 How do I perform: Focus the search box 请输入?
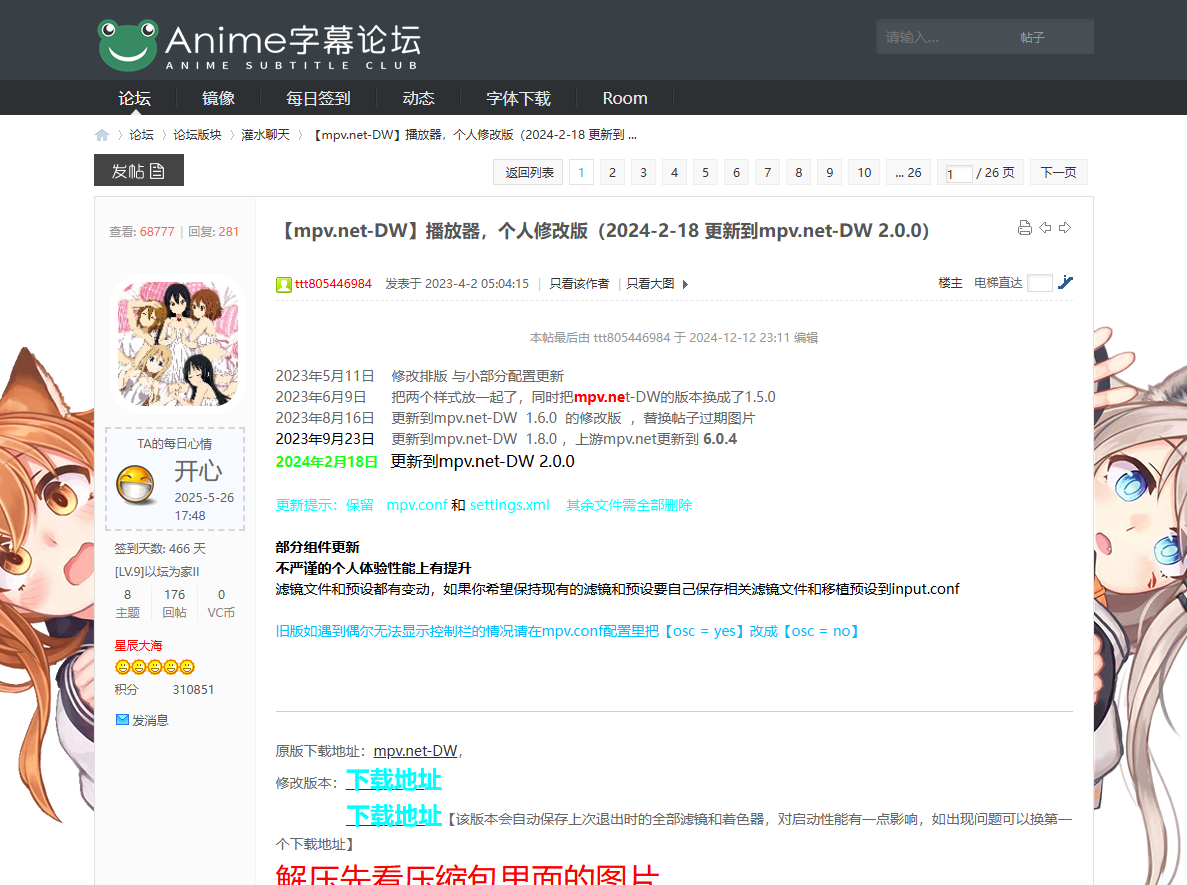pos(944,37)
